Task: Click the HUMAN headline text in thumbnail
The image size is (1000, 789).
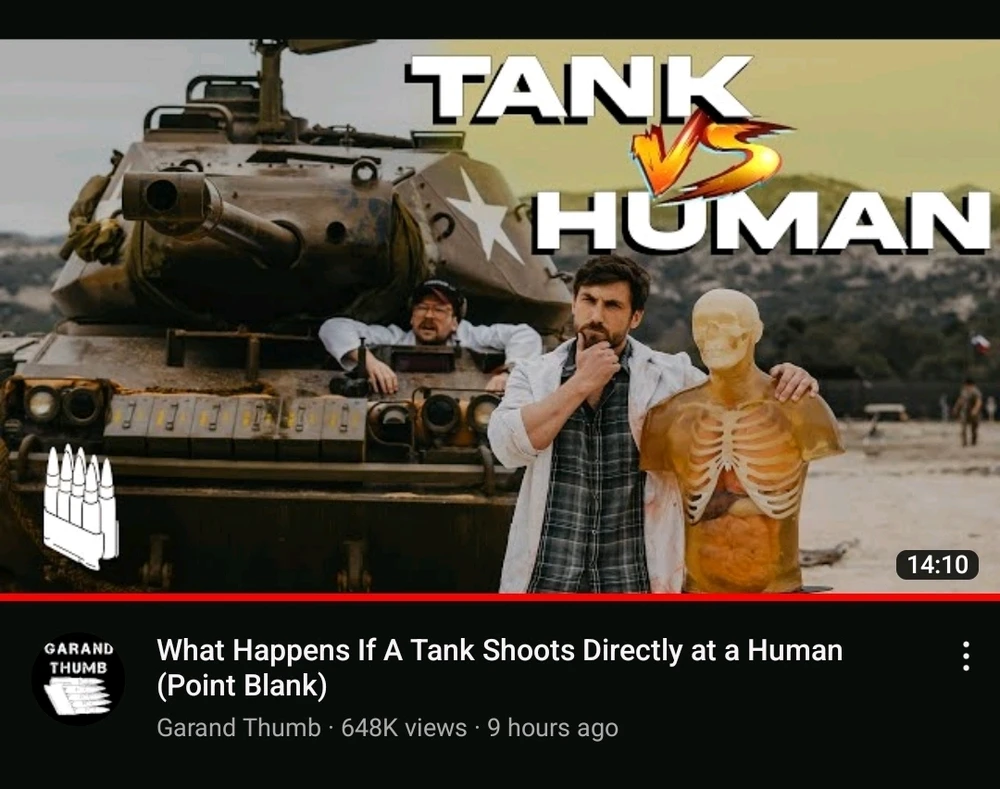Action: pyautogui.click(x=762, y=220)
